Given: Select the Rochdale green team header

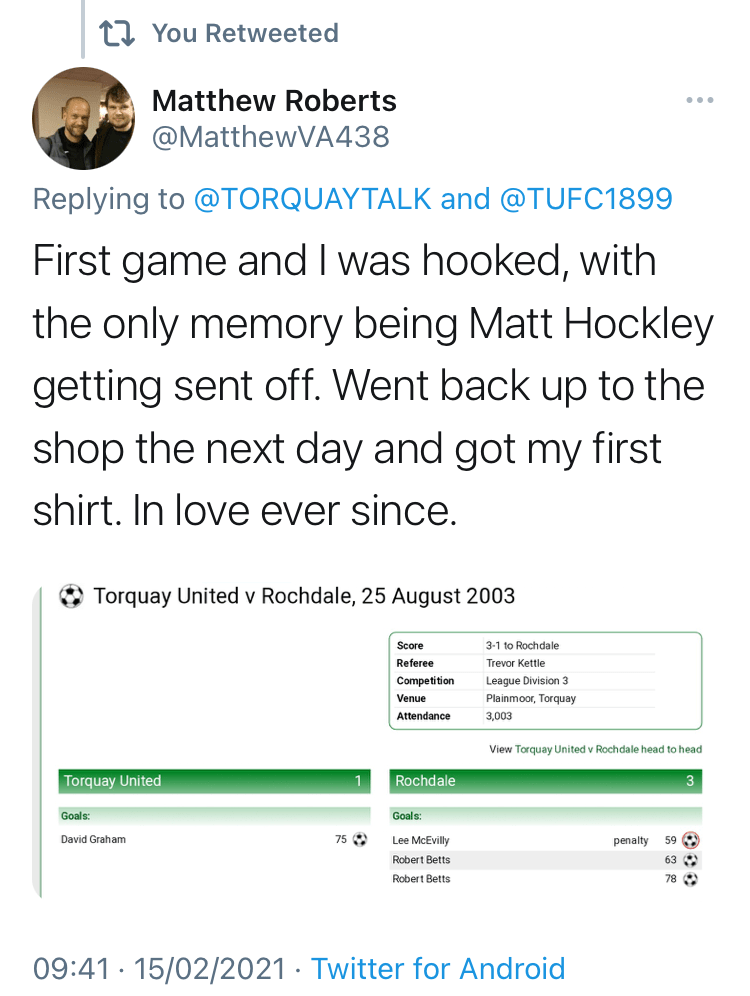Looking at the screenshot, I should click(544, 781).
